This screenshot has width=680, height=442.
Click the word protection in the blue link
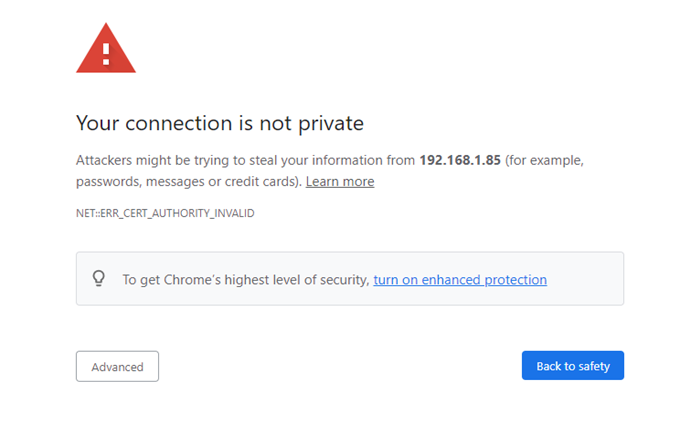pyautogui.click(x=516, y=280)
